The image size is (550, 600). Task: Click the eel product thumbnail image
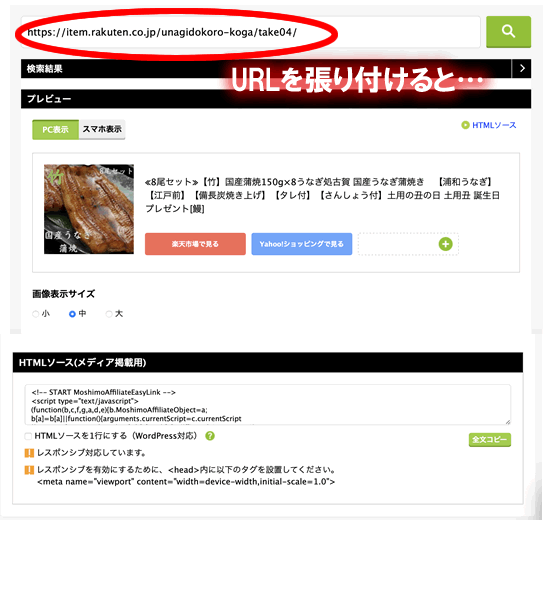[x=89, y=209]
